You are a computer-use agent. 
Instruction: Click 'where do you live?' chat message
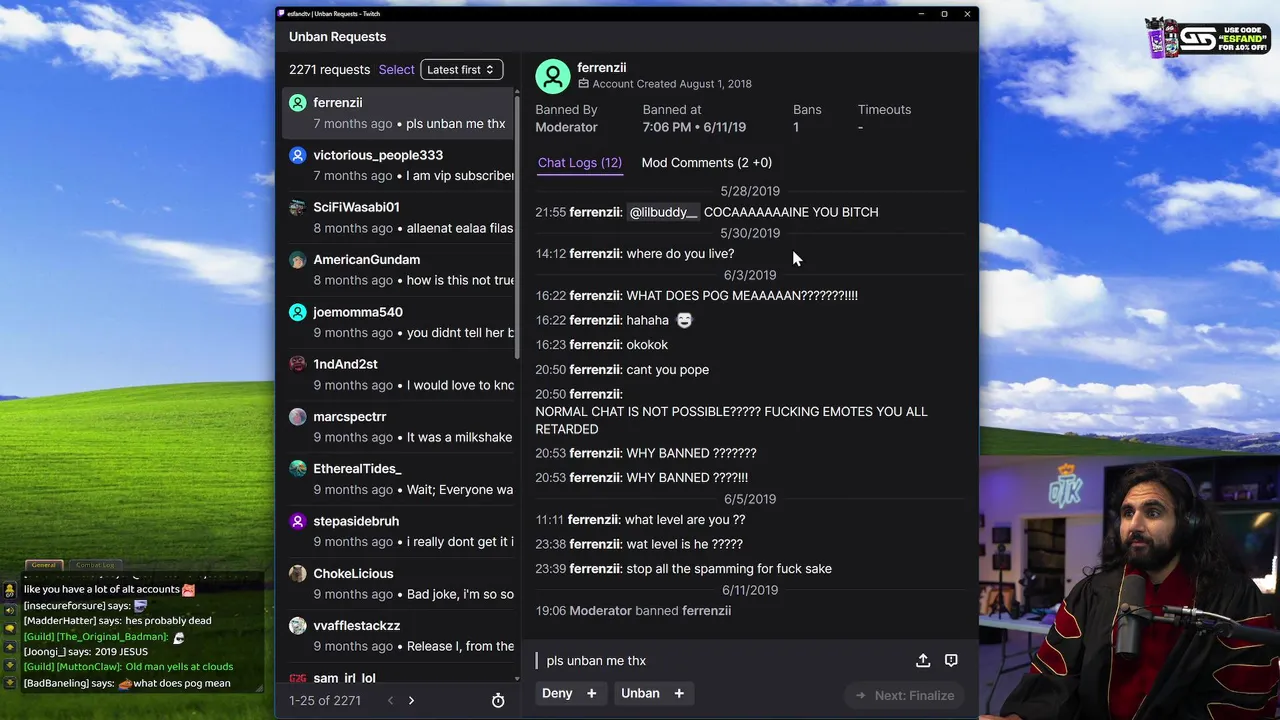(x=680, y=254)
